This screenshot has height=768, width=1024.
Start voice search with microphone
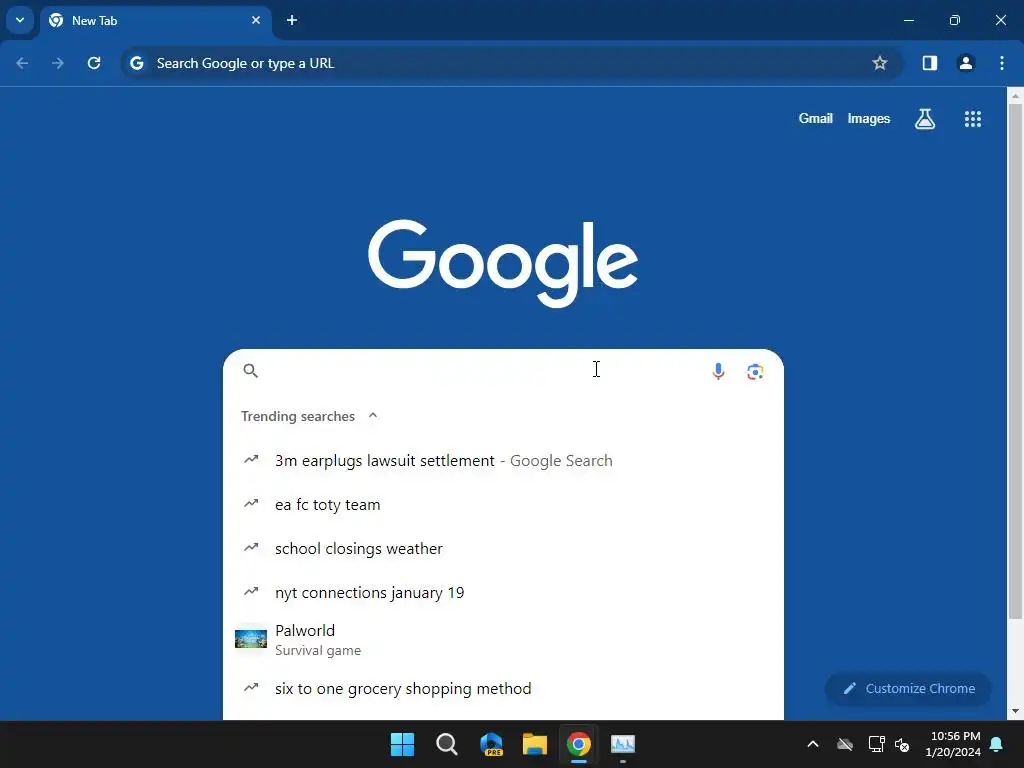click(x=718, y=371)
